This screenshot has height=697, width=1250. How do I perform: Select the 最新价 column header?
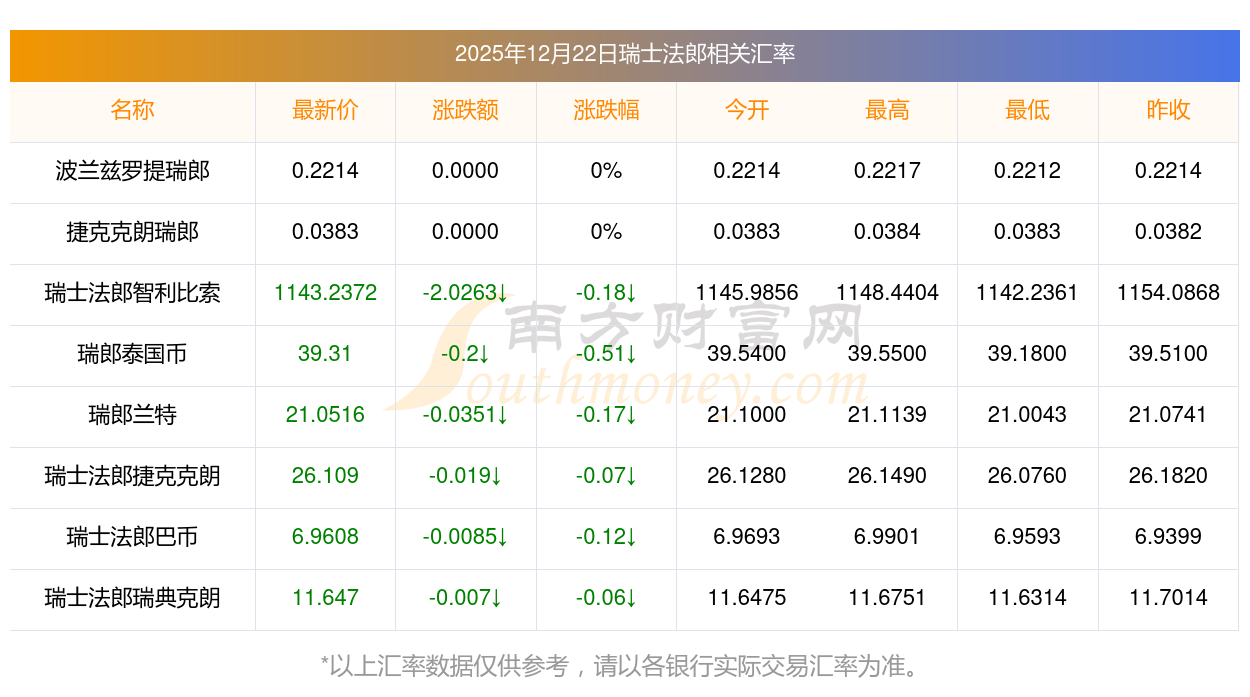(325, 110)
